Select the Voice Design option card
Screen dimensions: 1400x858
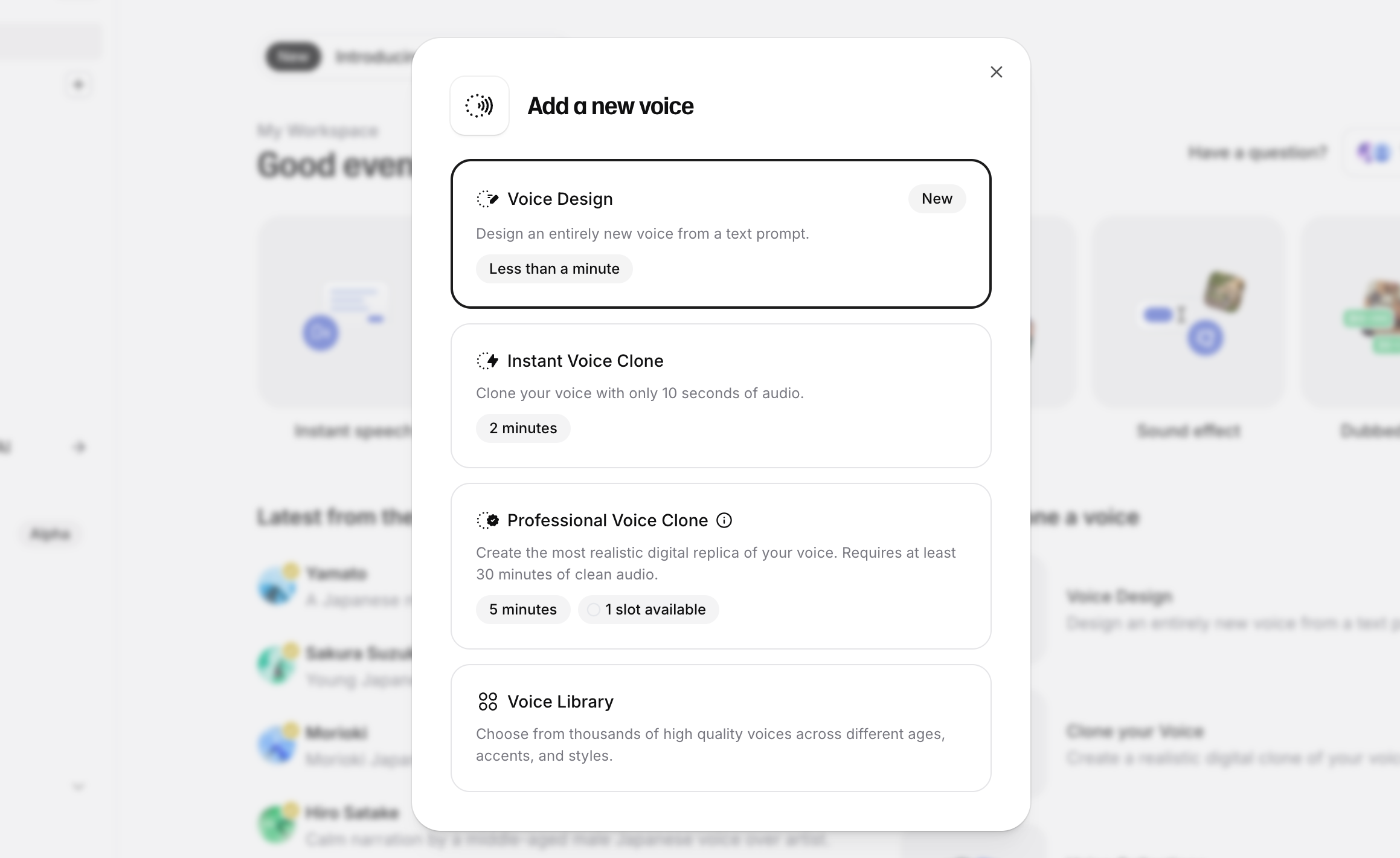(x=721, y=234)
